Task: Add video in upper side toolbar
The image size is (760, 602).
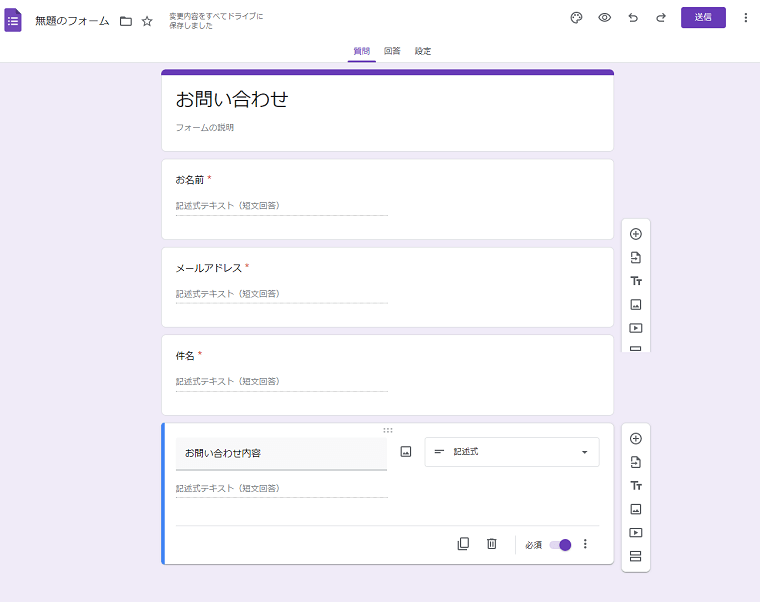Action: [636, 328]
